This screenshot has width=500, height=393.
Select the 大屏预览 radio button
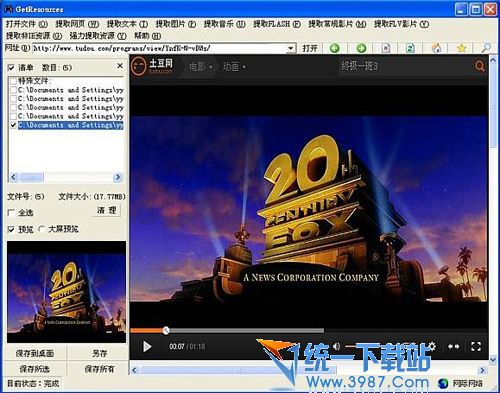[41, 229]
